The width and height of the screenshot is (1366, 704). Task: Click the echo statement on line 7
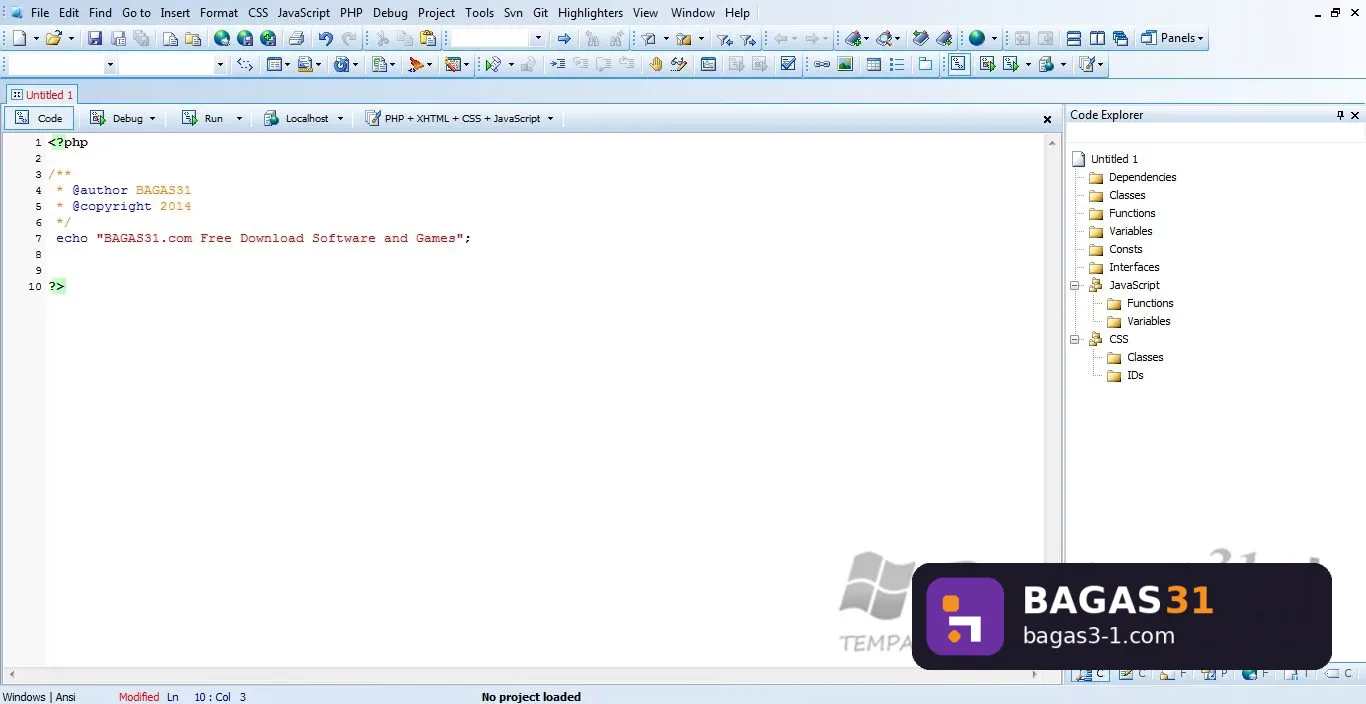click(263, 238)
